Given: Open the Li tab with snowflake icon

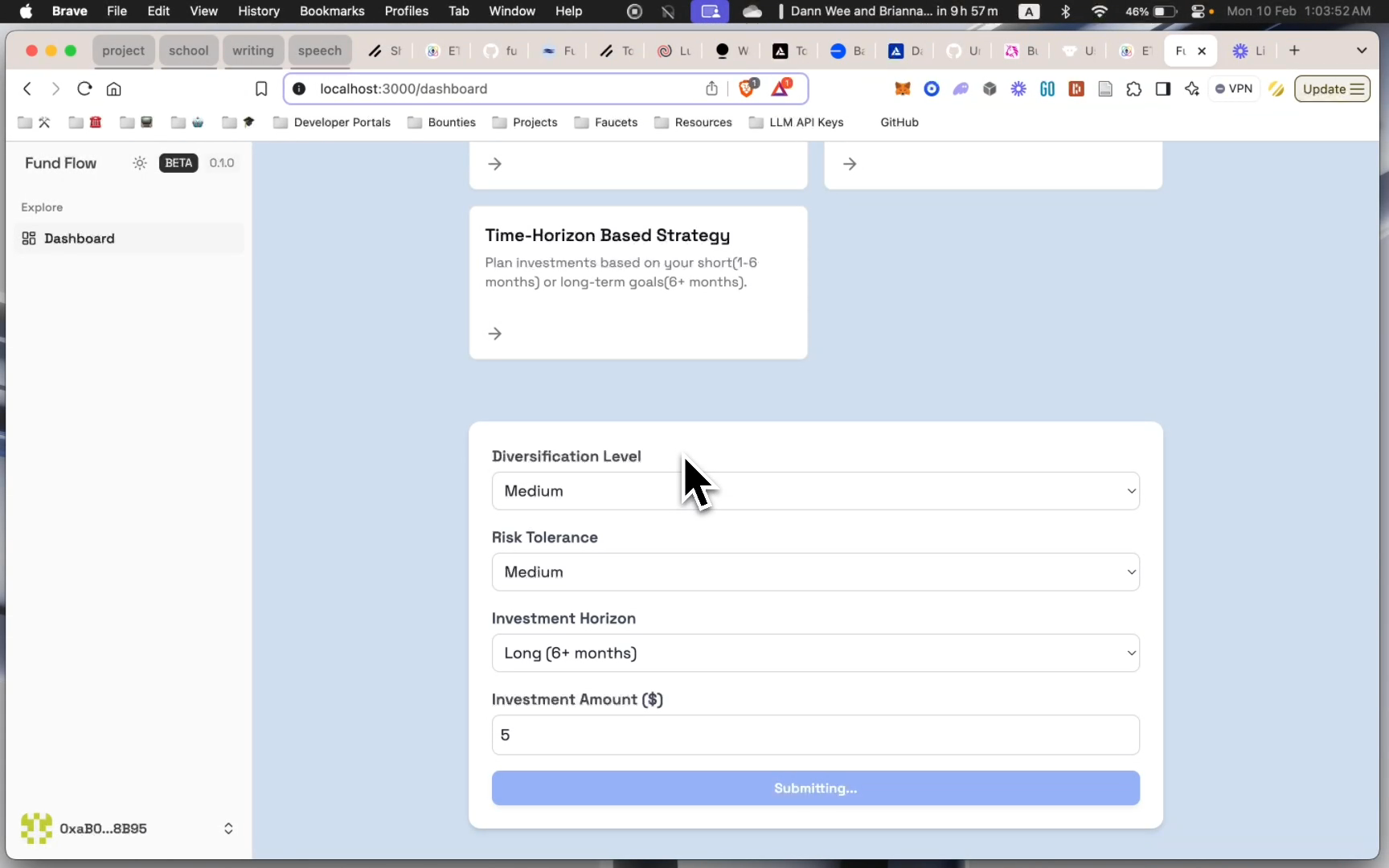Looking at the screenshot, I should (x=1249, y=51).
